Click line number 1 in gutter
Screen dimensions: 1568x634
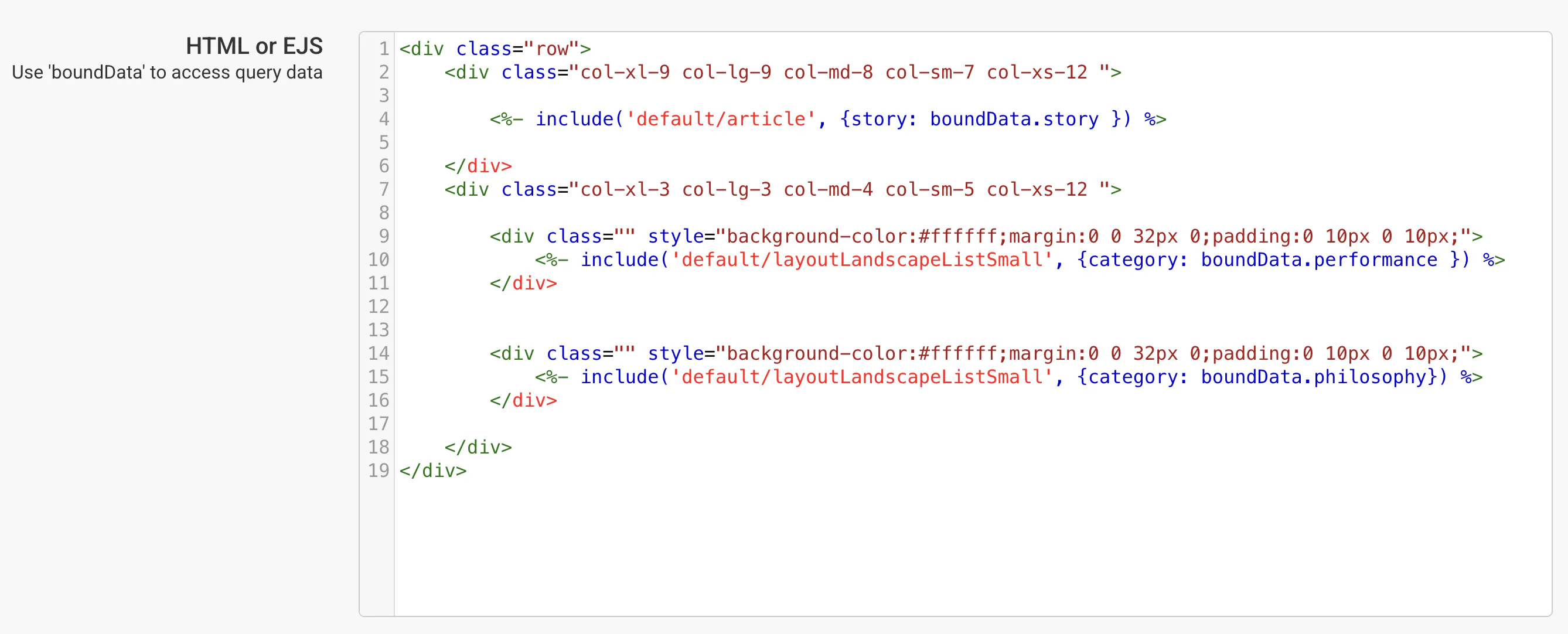pyautogui.click(x=383, y=49)
